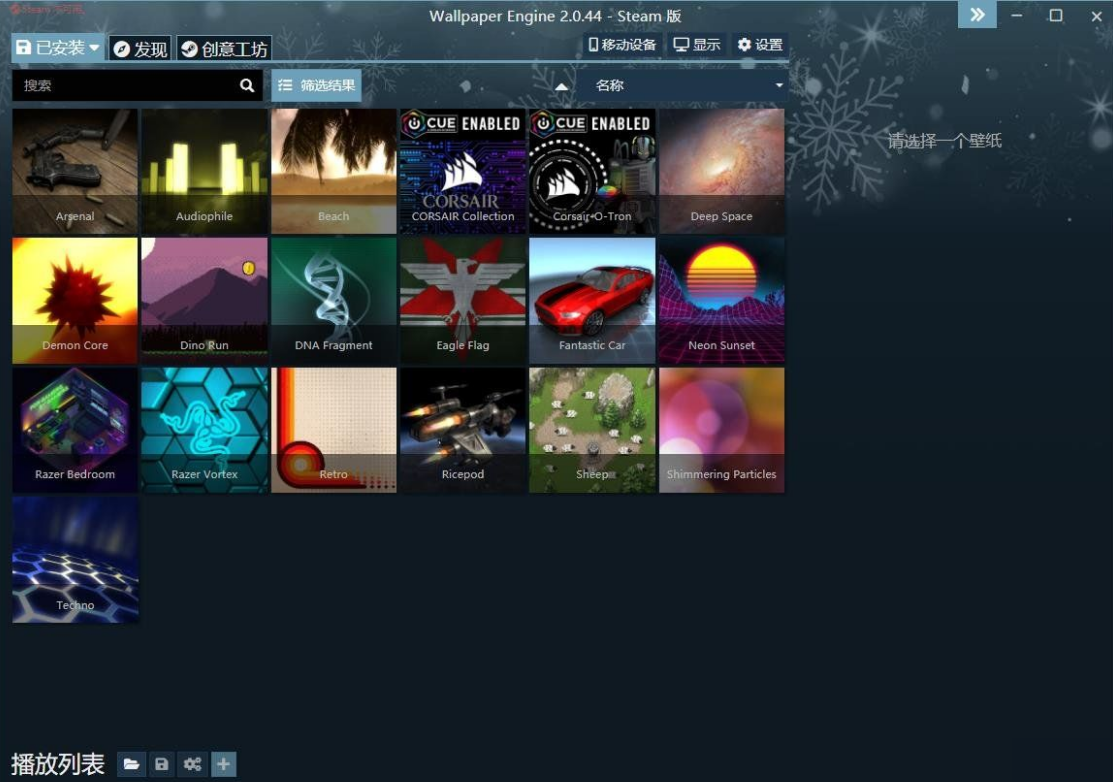
Task: Select the CORSAIR Collection wallpaper
Action: click(463, 171)
